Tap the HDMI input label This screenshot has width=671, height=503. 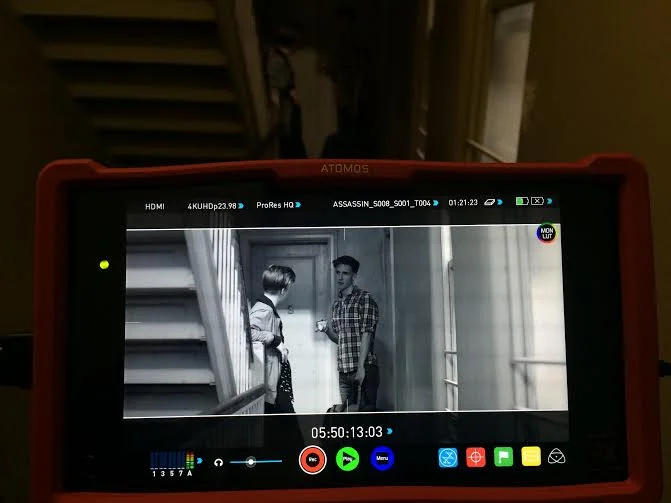154,207
